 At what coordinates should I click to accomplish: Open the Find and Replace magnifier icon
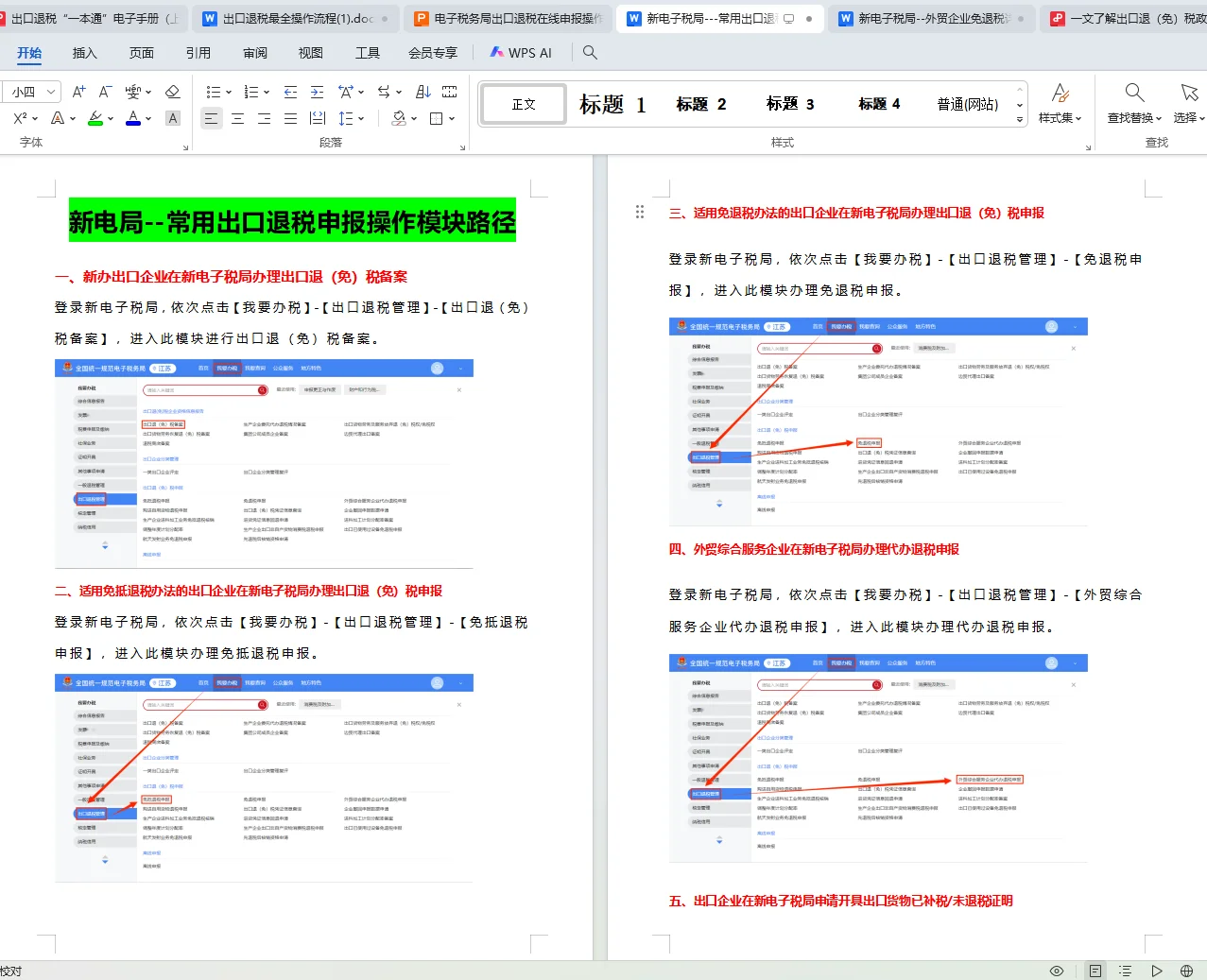(1133, 91)
